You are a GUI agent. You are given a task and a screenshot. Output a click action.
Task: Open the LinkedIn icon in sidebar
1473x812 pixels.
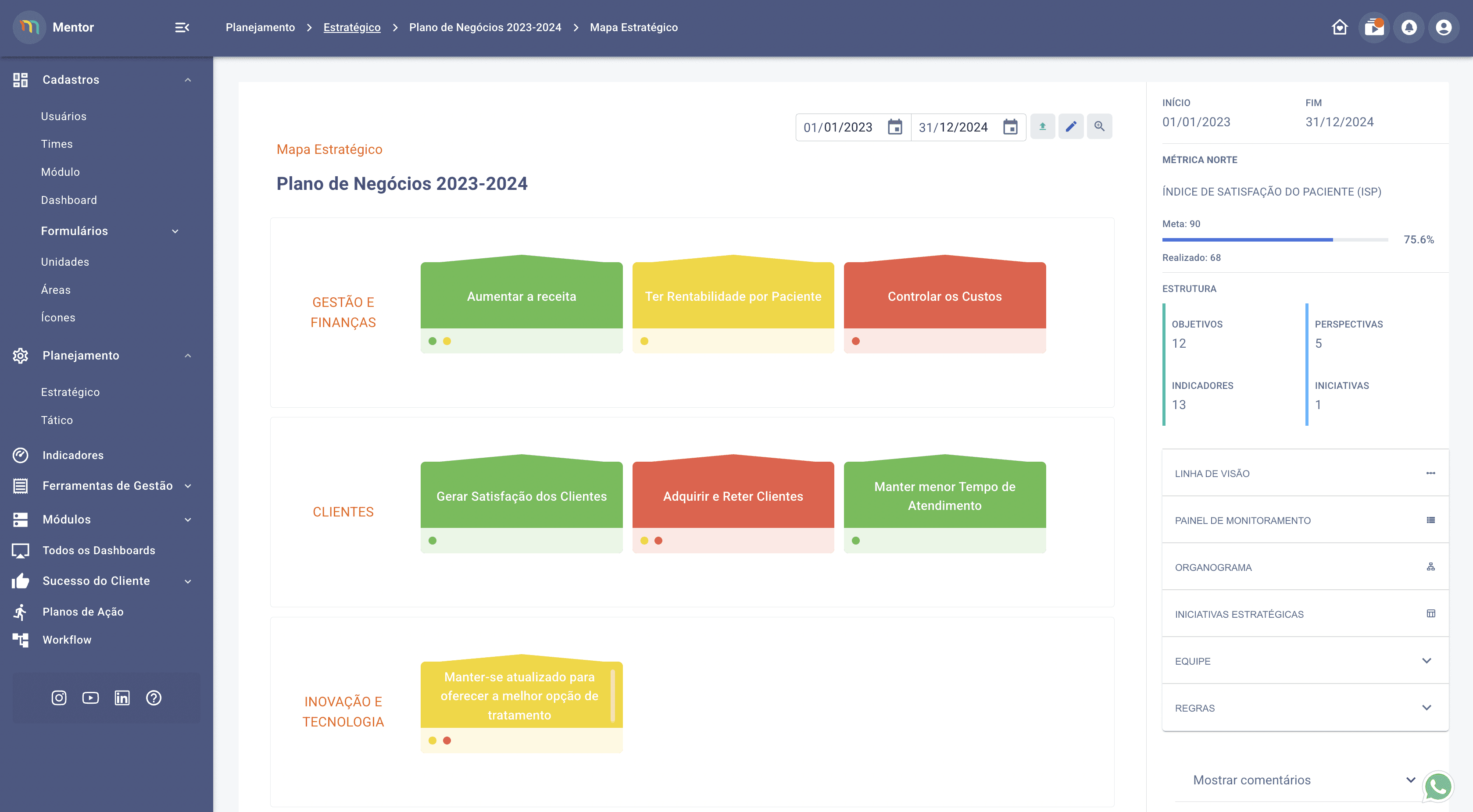(x=122, y=698)
